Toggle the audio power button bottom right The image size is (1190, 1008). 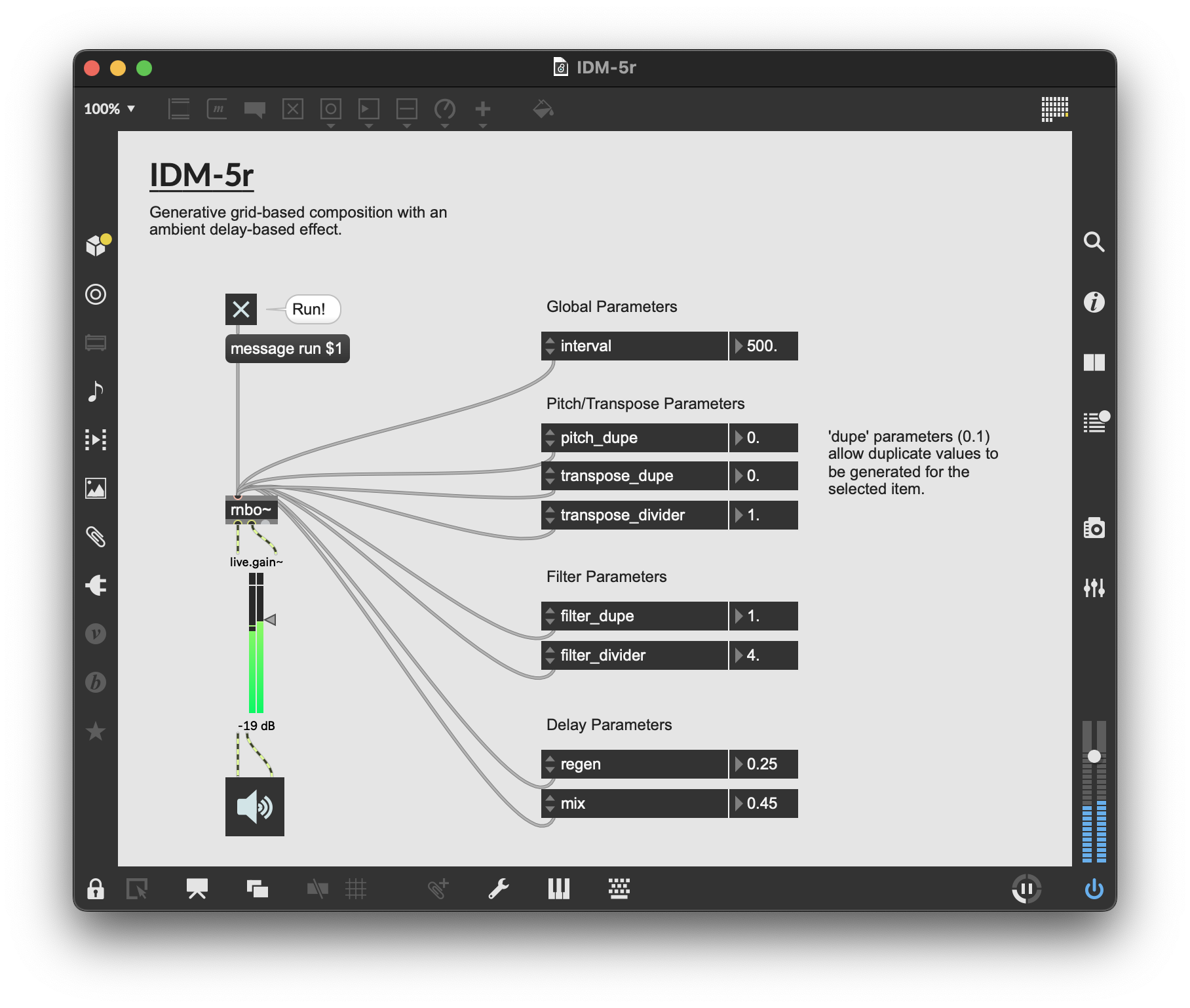click(x=1094, y=889)
